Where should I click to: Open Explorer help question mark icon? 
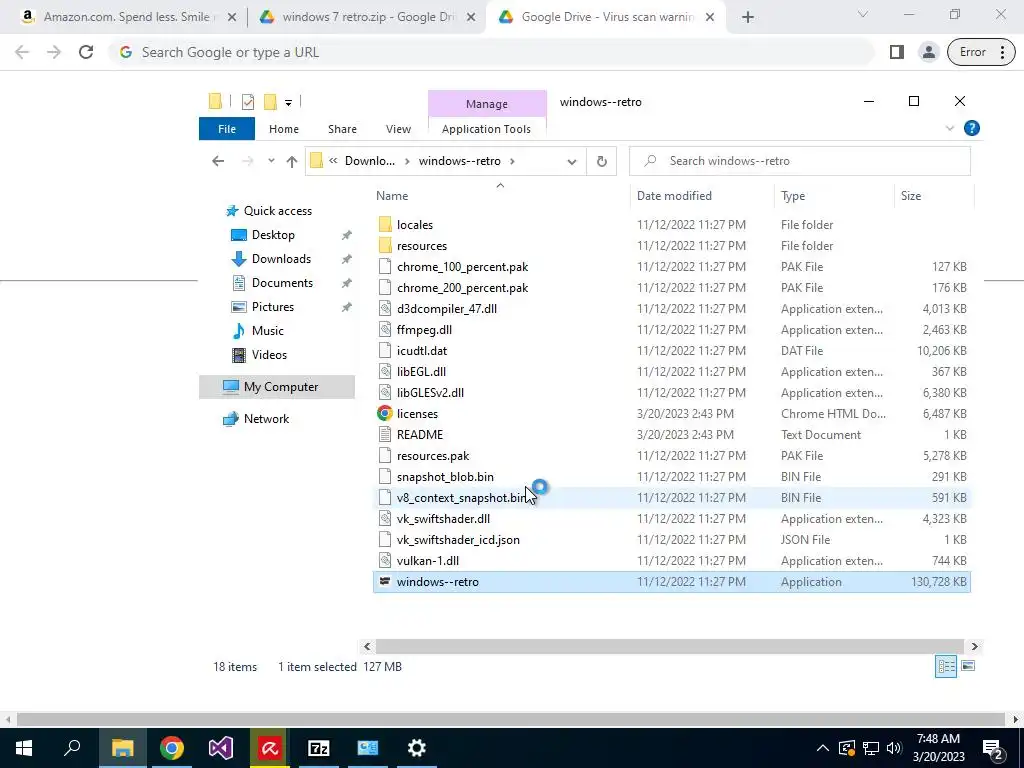tap(972, 129)
